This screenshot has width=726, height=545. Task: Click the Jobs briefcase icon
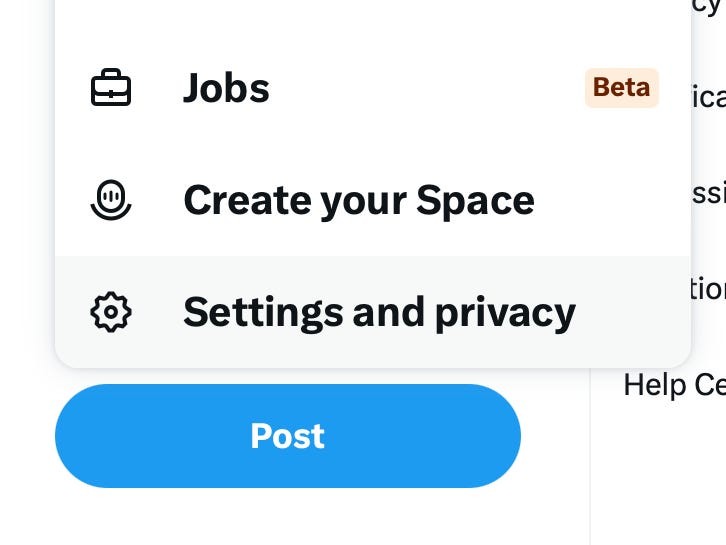coord(110,89)
